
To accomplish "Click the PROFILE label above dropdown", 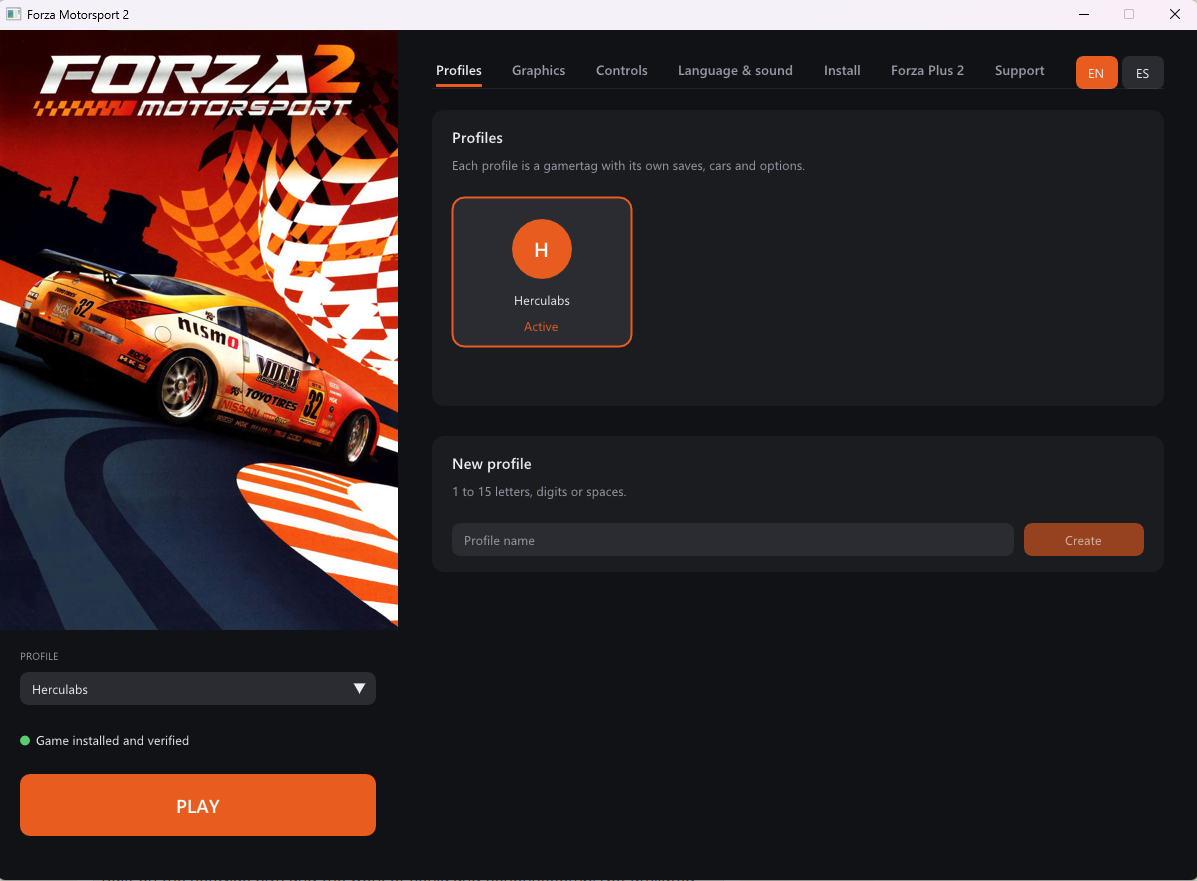I will click(39, 657).
